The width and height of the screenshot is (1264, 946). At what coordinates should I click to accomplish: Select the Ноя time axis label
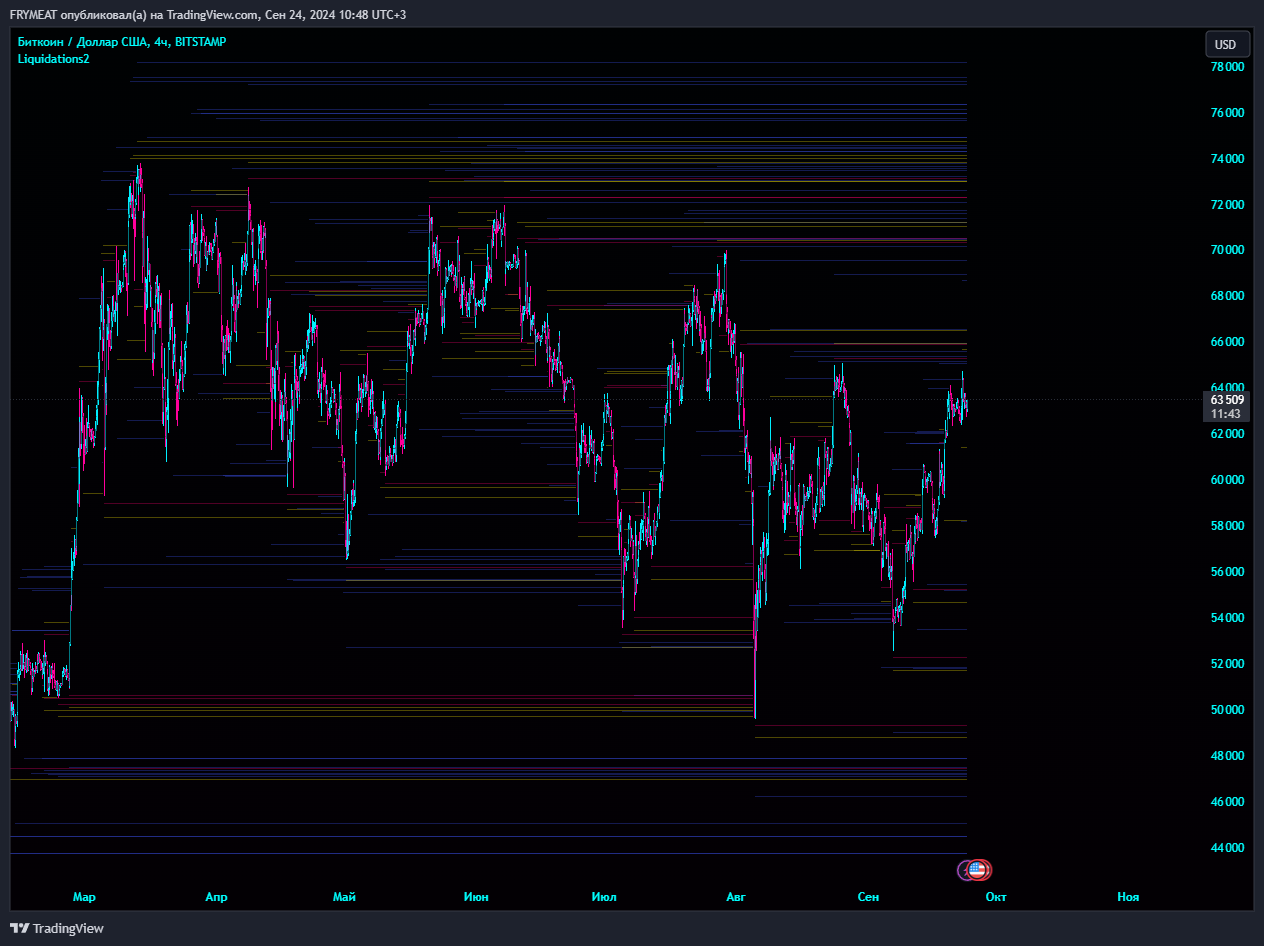tap(1128, 897)
